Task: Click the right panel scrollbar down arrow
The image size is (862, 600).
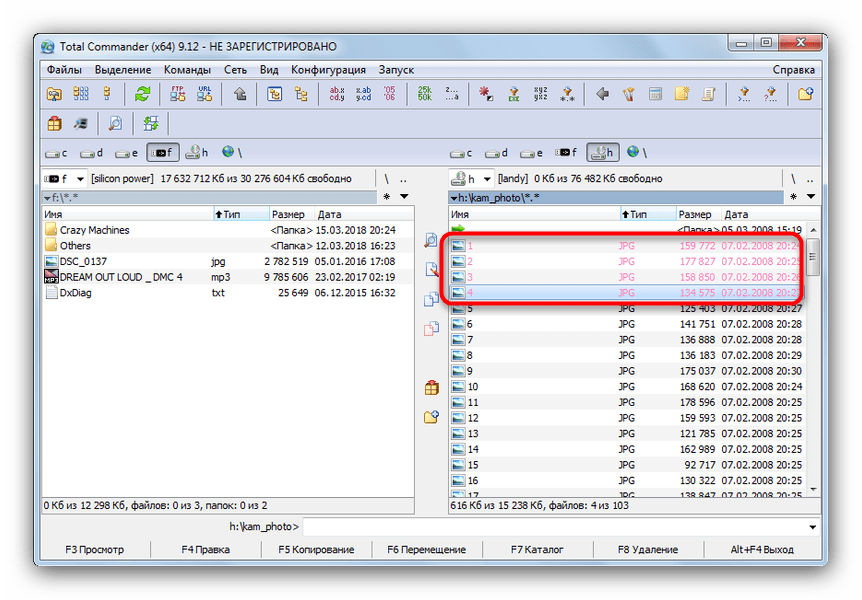Action: [x=813, y=489]
